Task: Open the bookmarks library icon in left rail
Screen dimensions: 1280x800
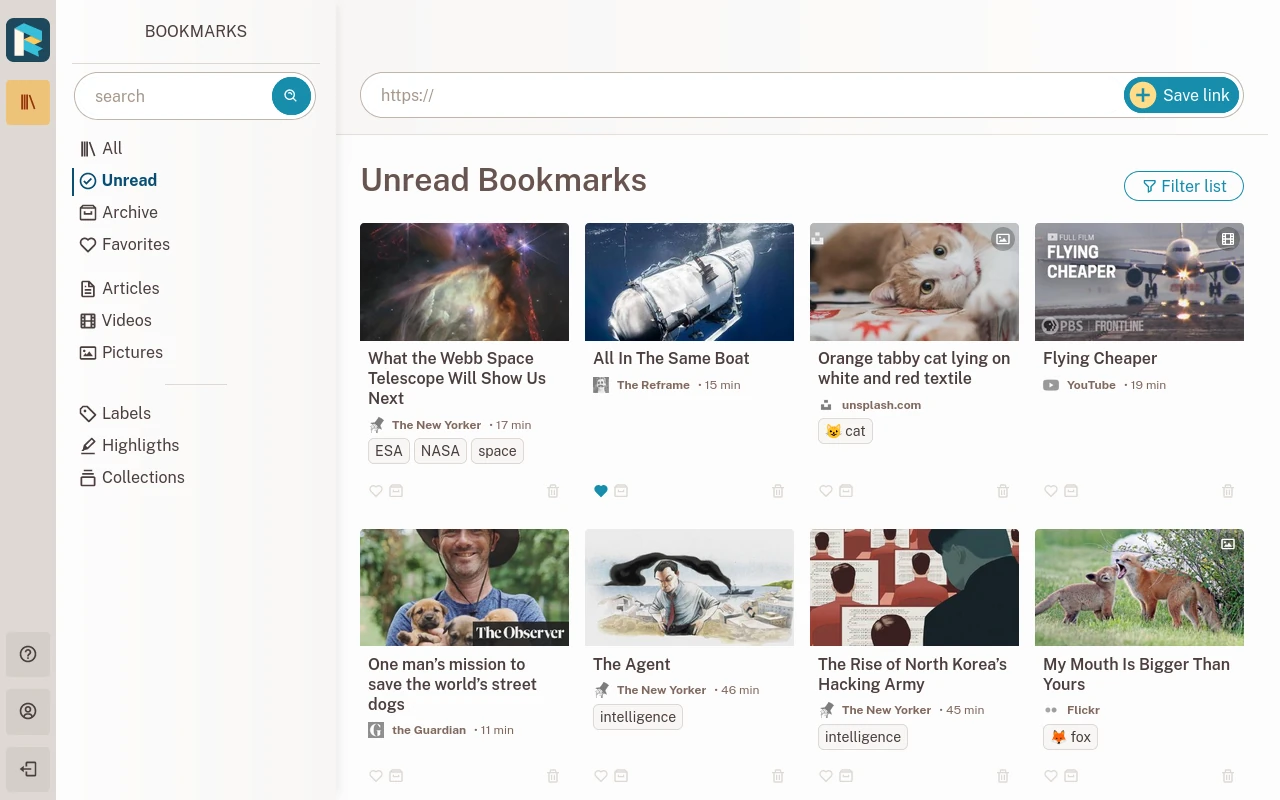Action: tap(28, 102)
